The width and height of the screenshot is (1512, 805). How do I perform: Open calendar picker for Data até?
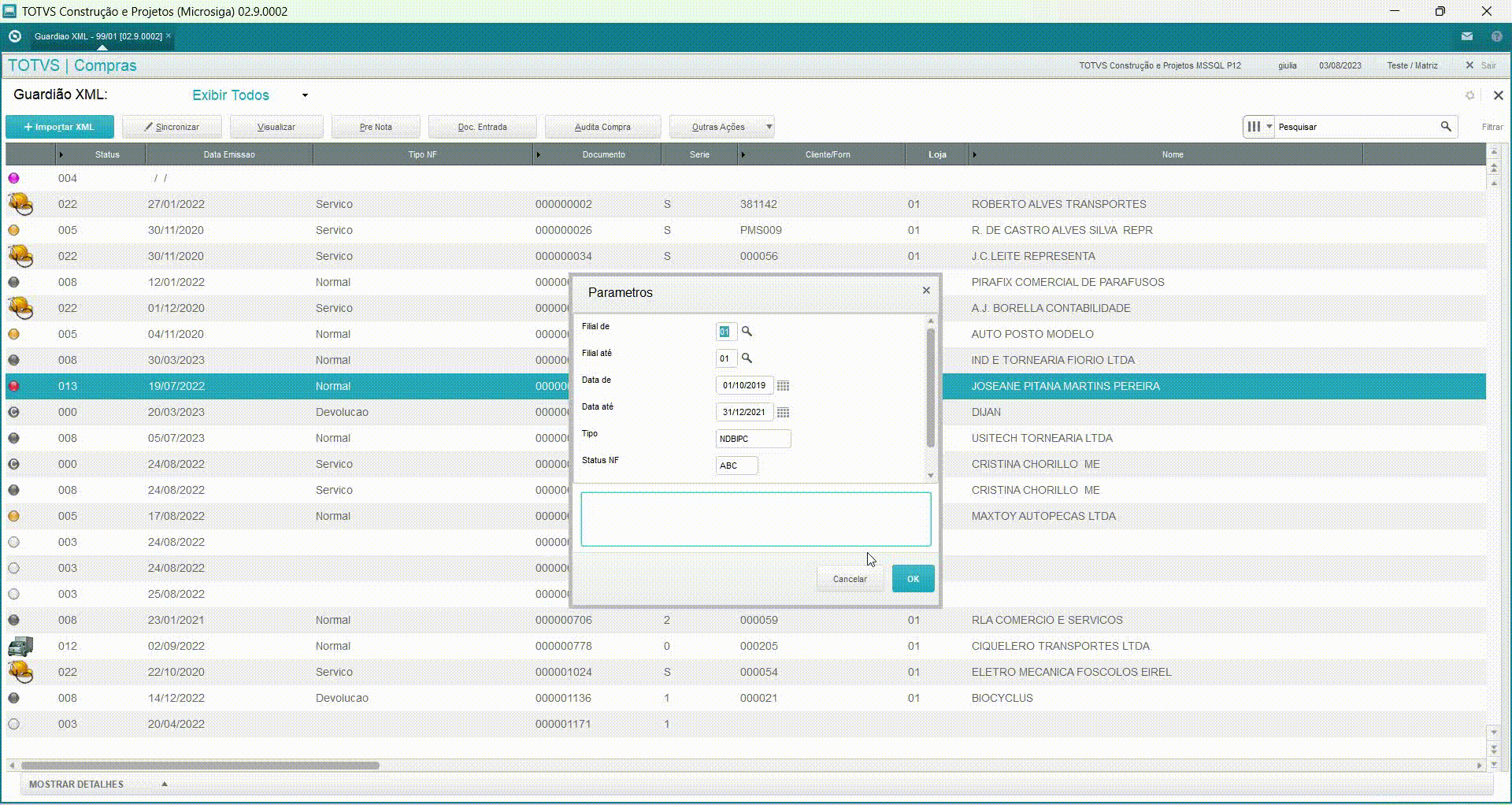pyautogui.click(x=783, y=413)
